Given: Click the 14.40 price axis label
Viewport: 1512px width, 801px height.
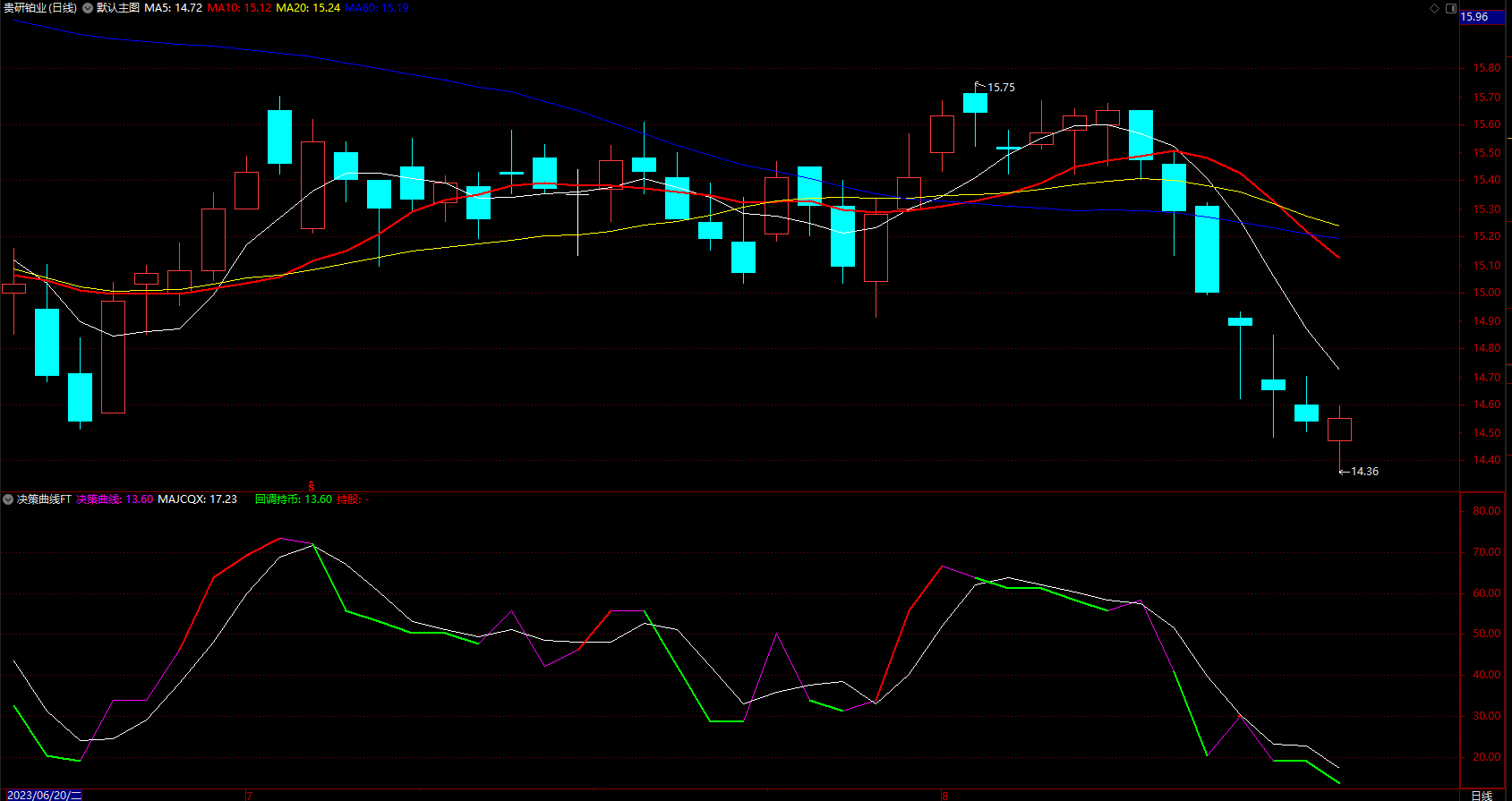Looking at the screenshot, I should 1487,460.
